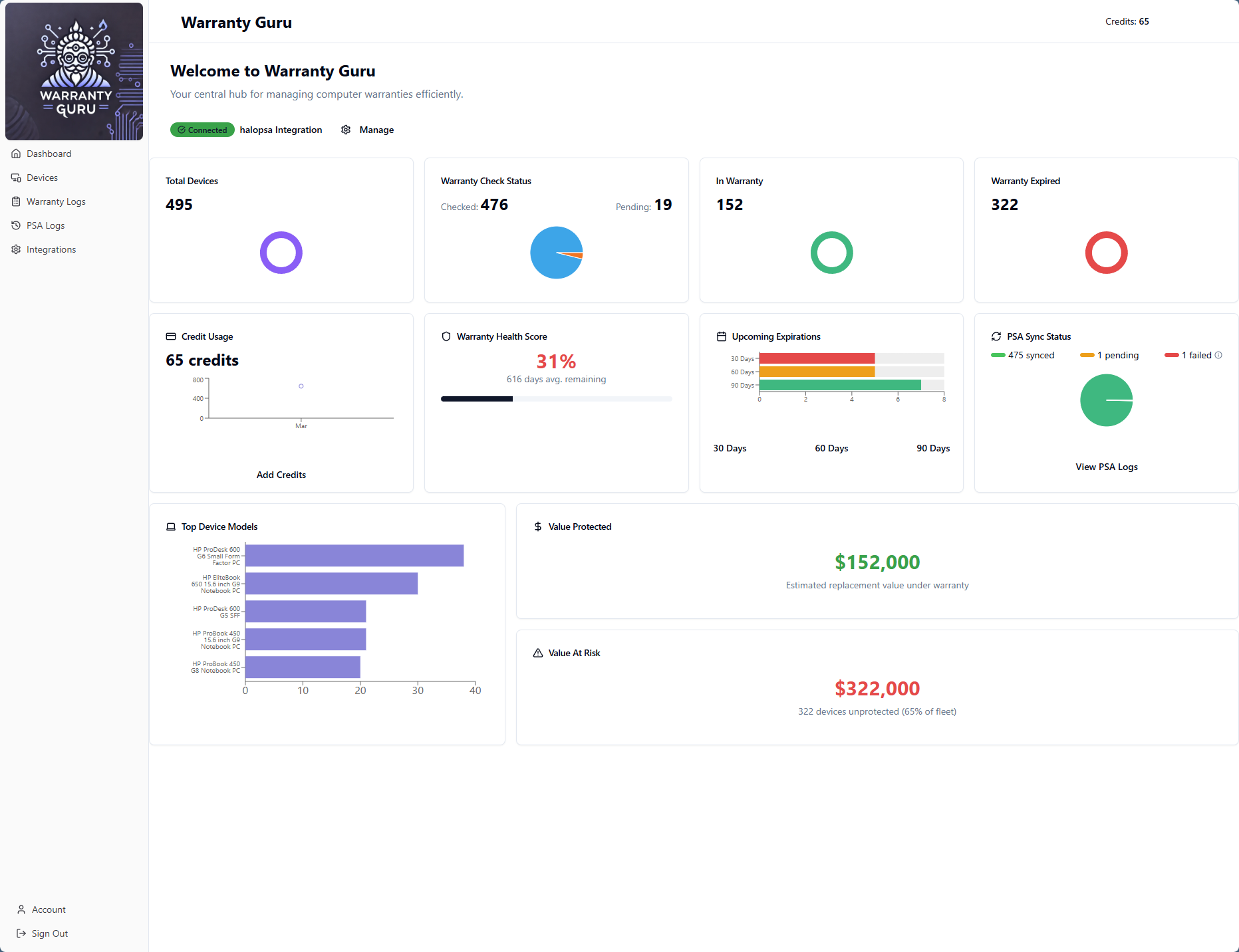The height and width of the screenshot is (952, 1239).
Task: Select the 30 Days expiration filter
Action: click(729, 447)
